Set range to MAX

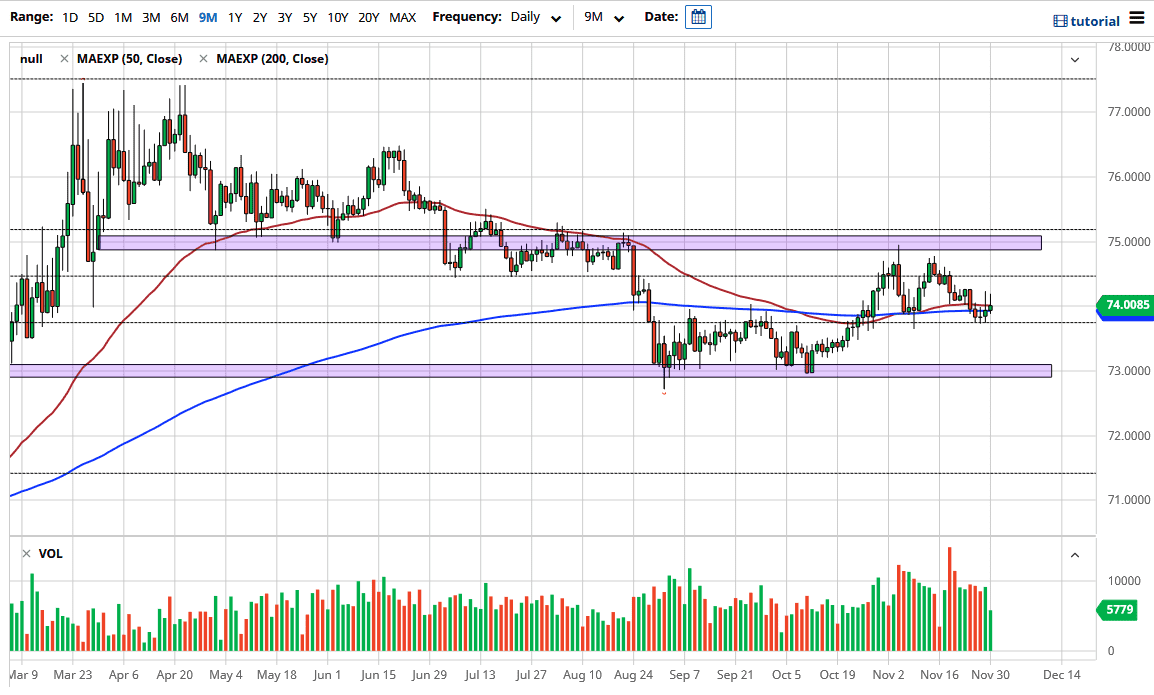pyautogui.click(x=403, y=17)
